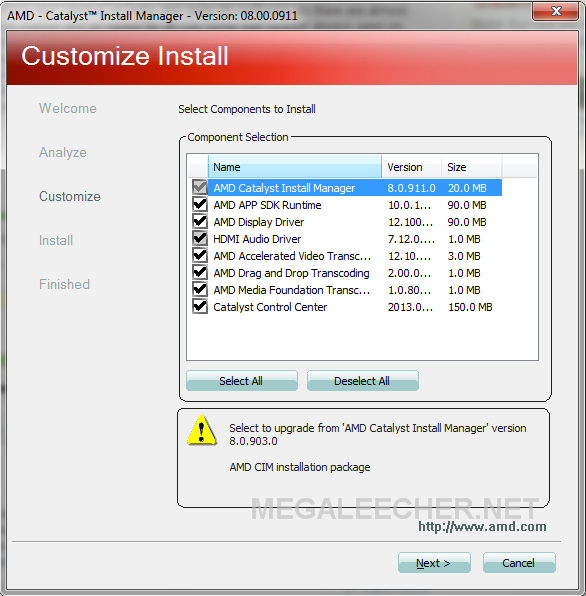Click the 20.0 MB size value
This screenshot has width=586, height=596.
point(467,188)
